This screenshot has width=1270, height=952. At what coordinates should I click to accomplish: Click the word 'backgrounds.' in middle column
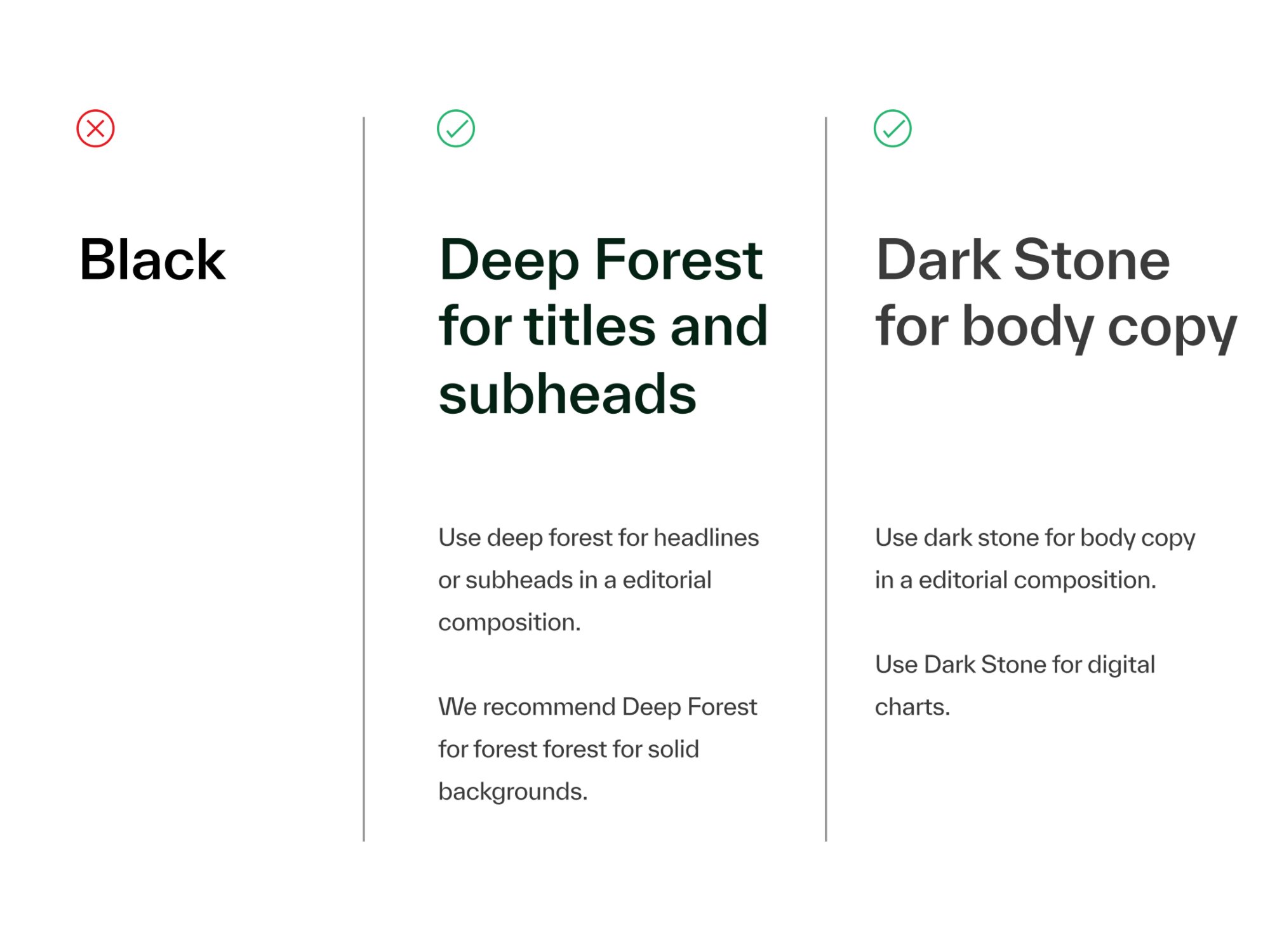click(513, 792)
